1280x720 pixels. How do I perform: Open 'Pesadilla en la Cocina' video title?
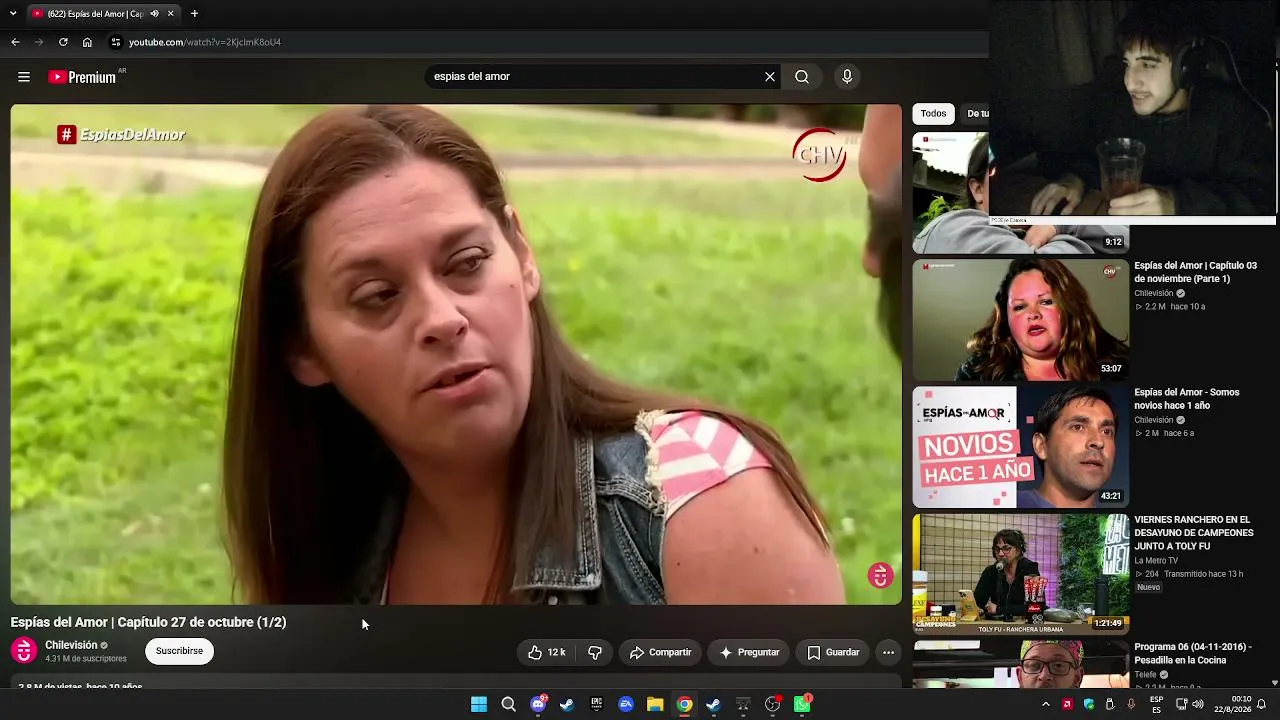1193,654
